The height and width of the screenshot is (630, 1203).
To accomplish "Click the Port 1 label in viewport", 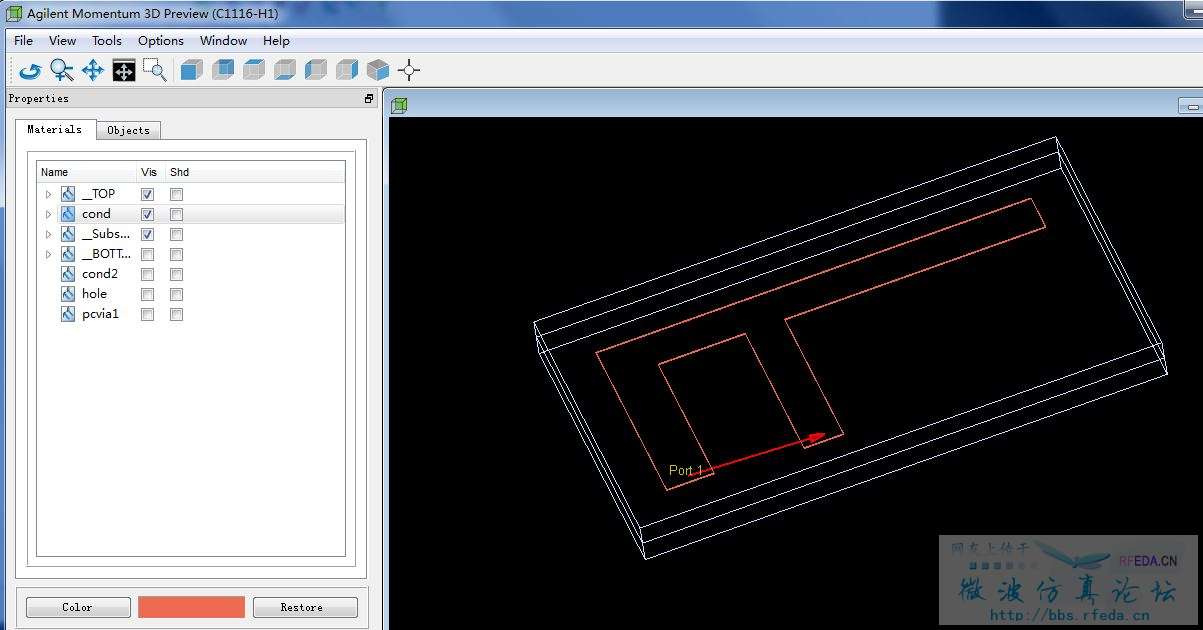I will point(686,470).
